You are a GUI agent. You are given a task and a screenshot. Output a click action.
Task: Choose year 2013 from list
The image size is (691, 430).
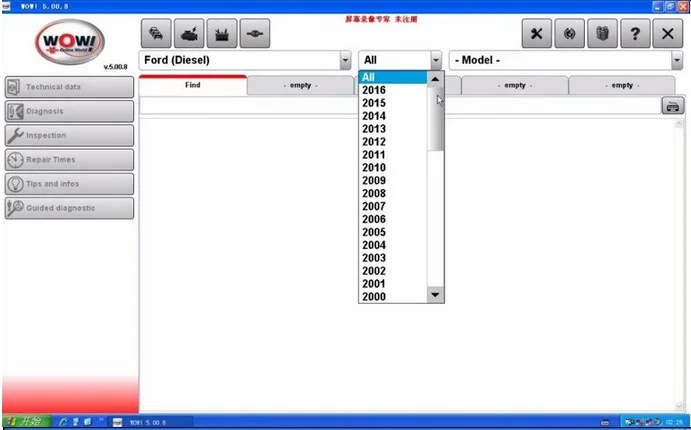[x=393, y=129]
